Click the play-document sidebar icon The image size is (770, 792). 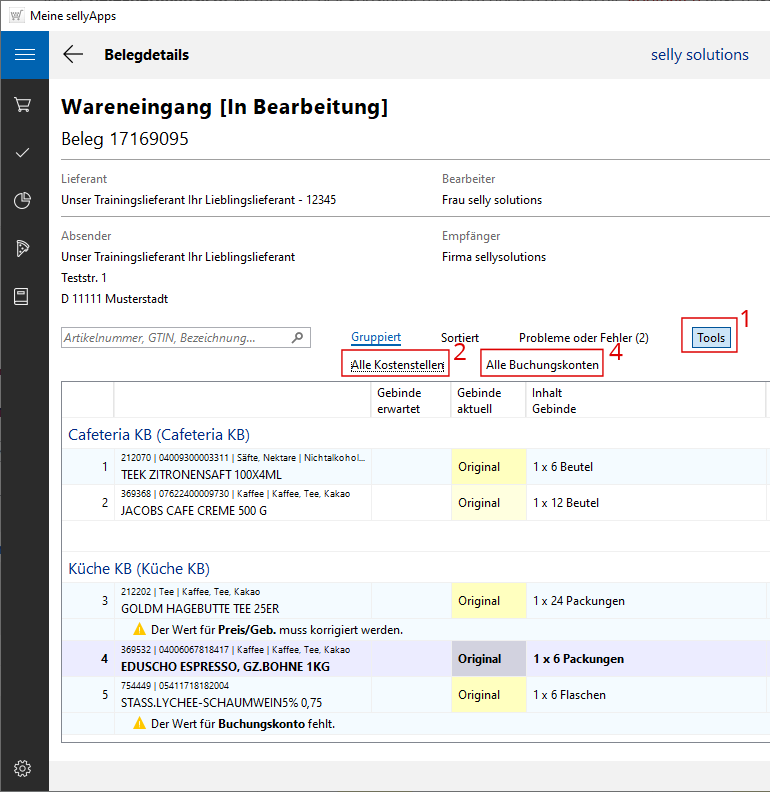point(24,248)
